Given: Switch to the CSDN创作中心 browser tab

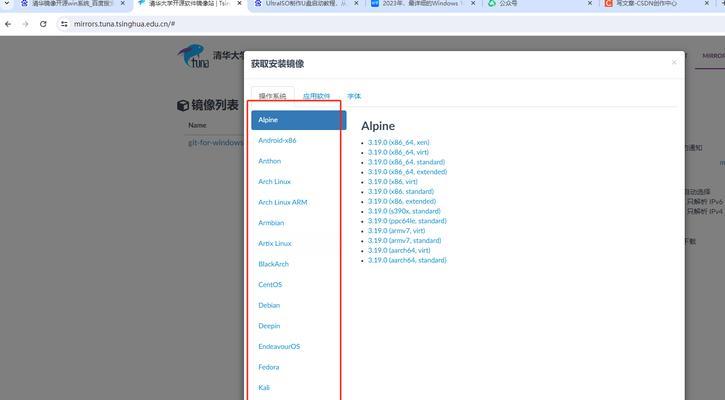Looking at the screenshot, I should [656, 3].
